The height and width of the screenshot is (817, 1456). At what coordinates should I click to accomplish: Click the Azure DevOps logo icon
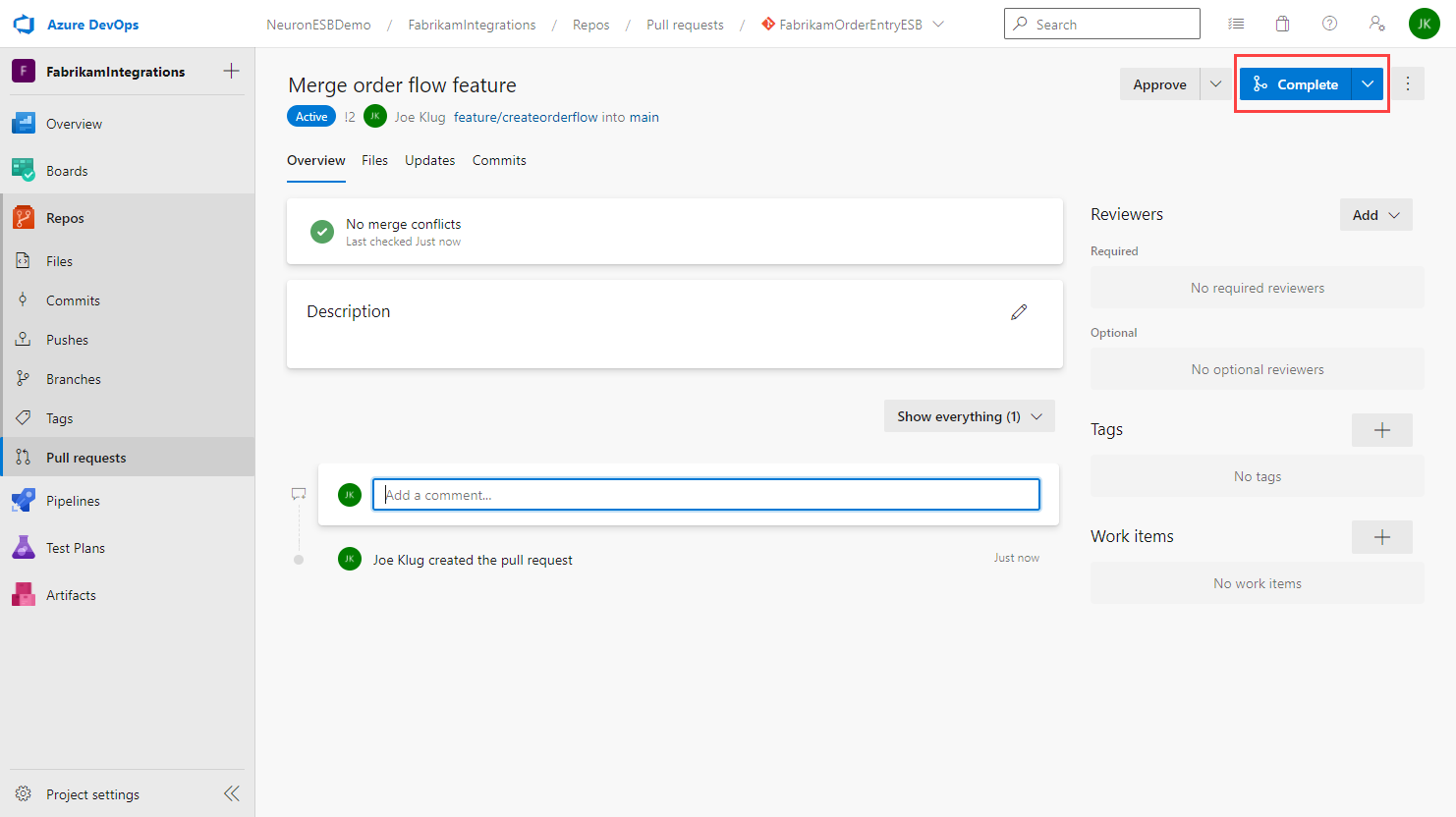(x=24, y=24)
